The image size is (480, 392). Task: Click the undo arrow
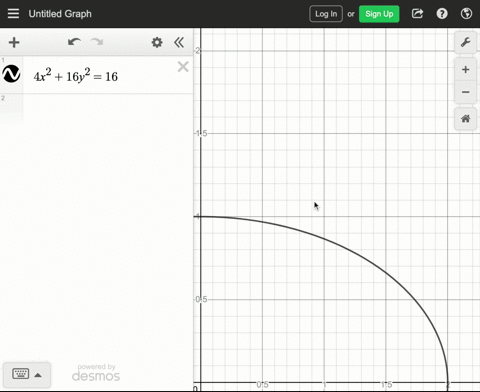coord(74,42)
